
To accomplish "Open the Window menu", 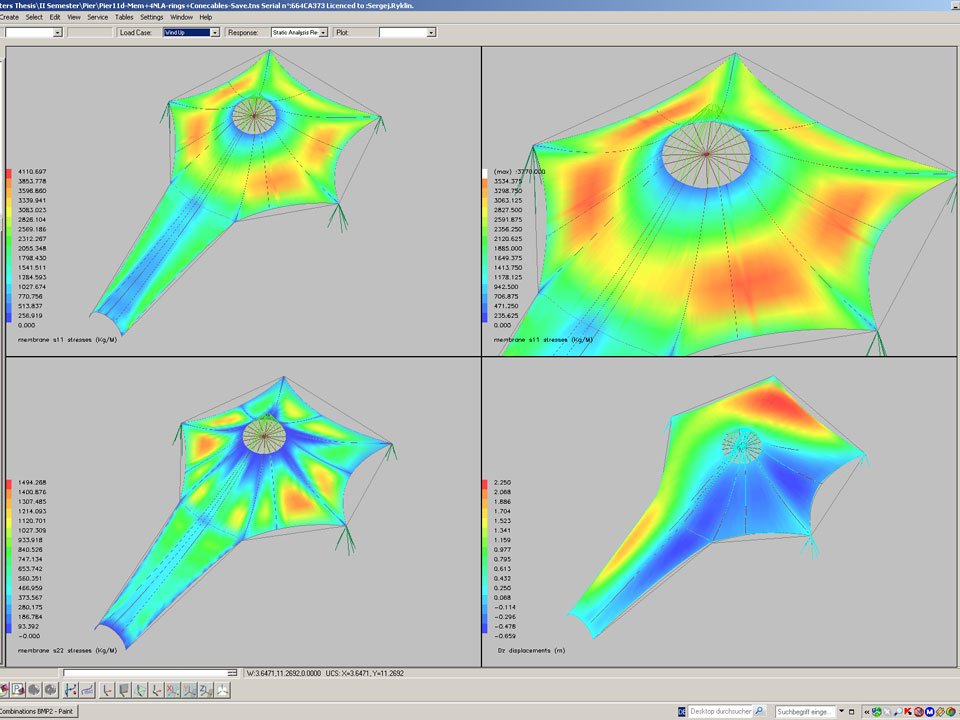I will coord(181,17).
